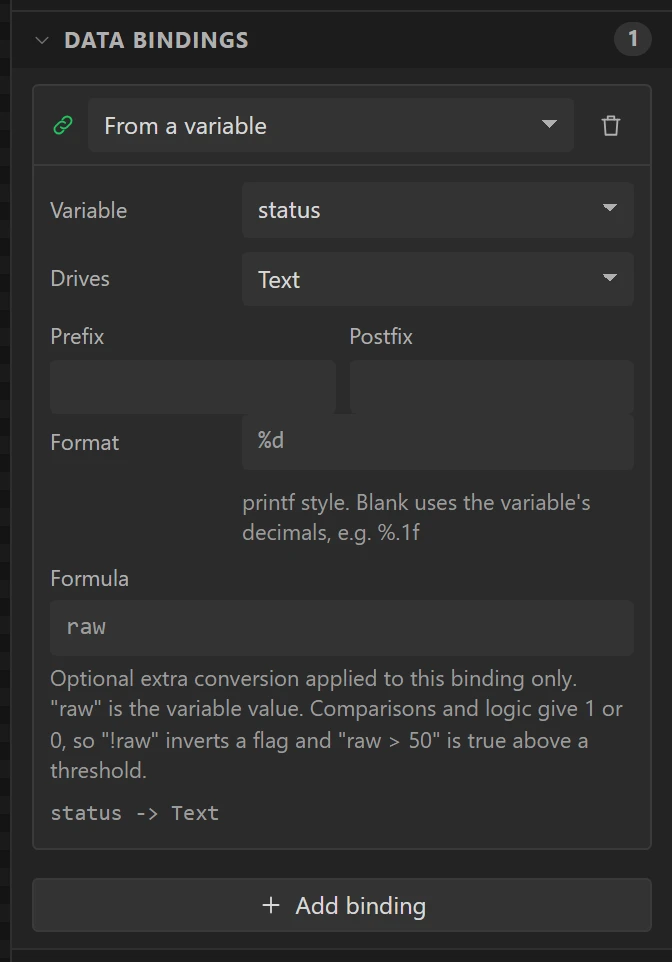Click the 'Formula' field label
The height and width of the screenshot is (962, 672).
pyautogui.click(x=90, y=579)
